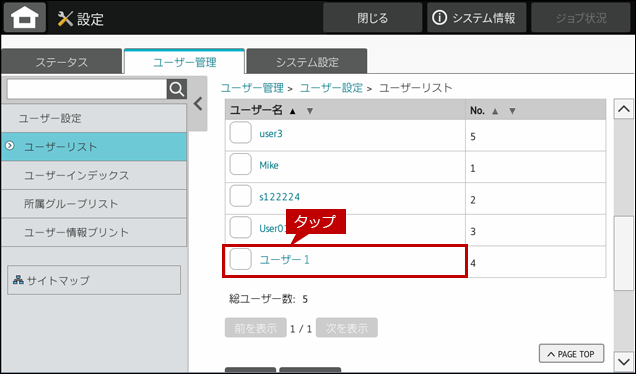Tick the checkbox for Mike
Viewport: 636px width, 374px height.
[x=241, y=164]
